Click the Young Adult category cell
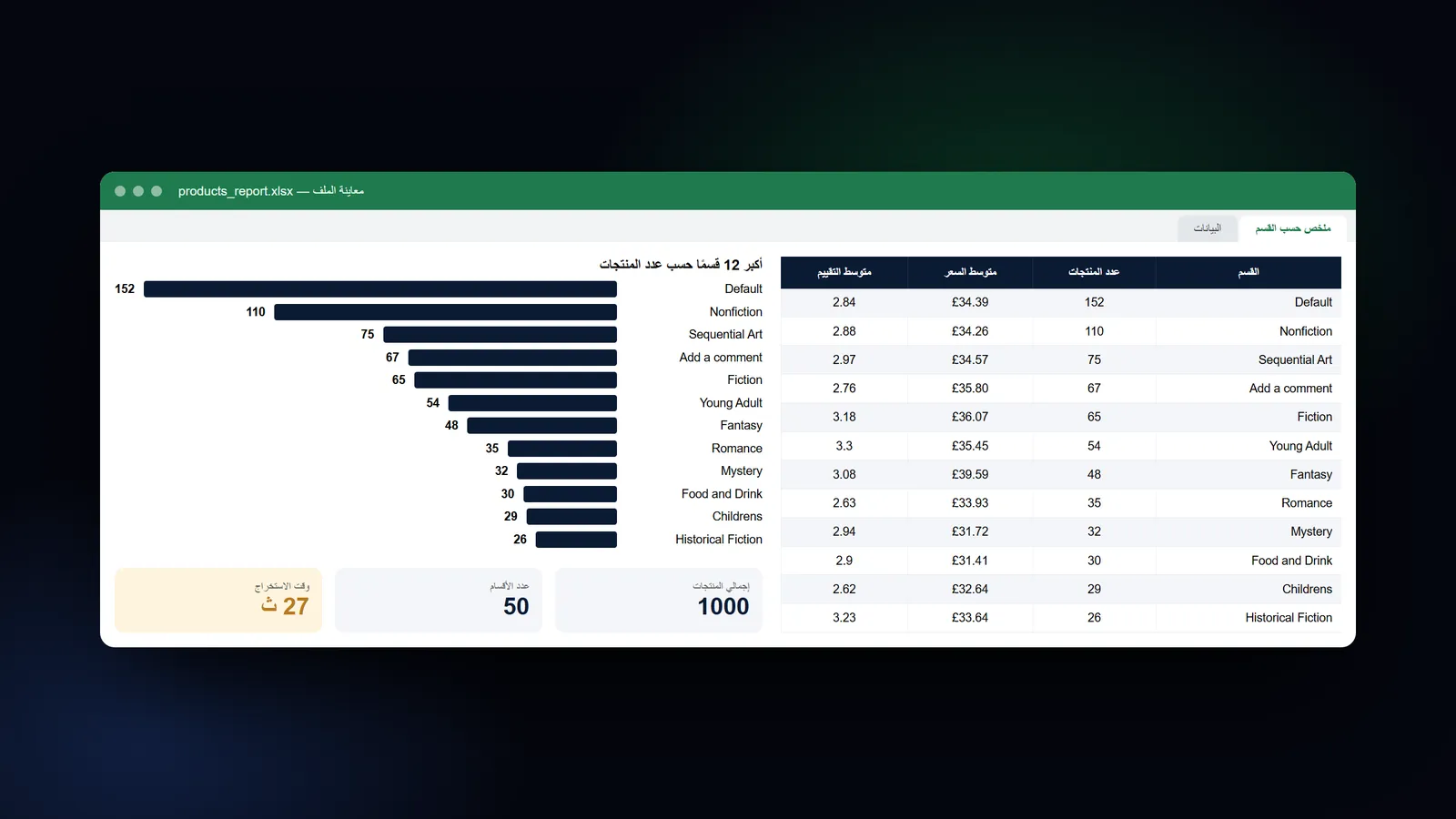 tap(1249, 446)
